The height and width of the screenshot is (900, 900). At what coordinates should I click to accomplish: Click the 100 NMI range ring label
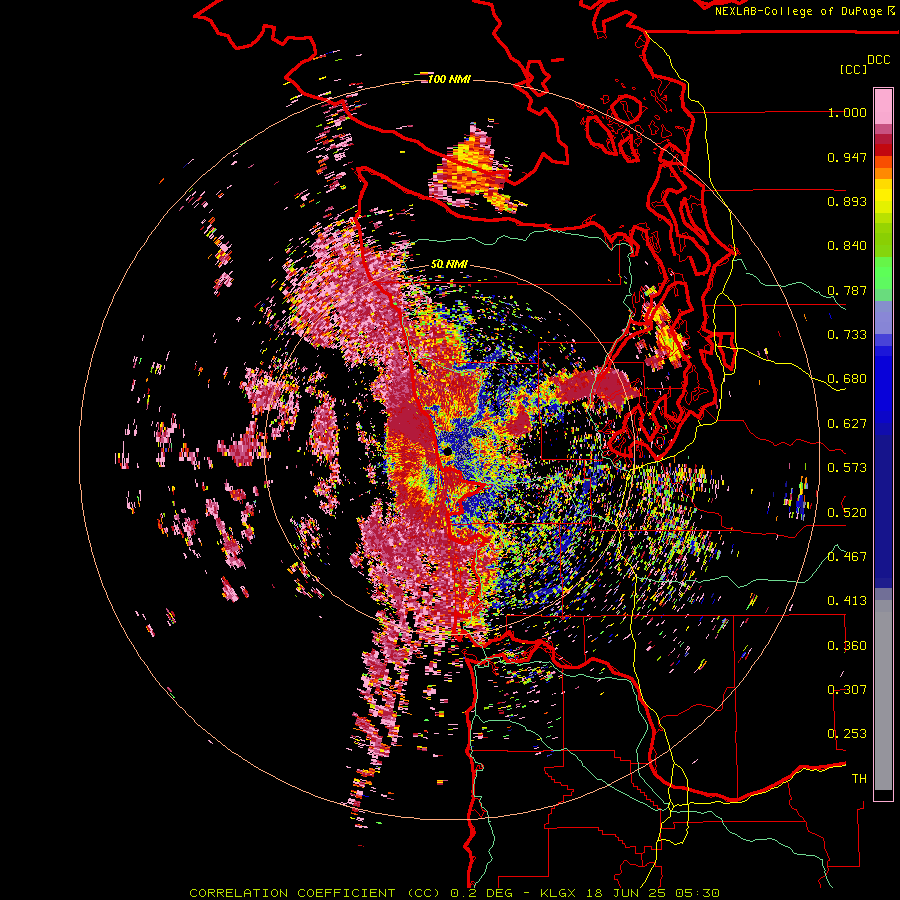click(449, 79)
